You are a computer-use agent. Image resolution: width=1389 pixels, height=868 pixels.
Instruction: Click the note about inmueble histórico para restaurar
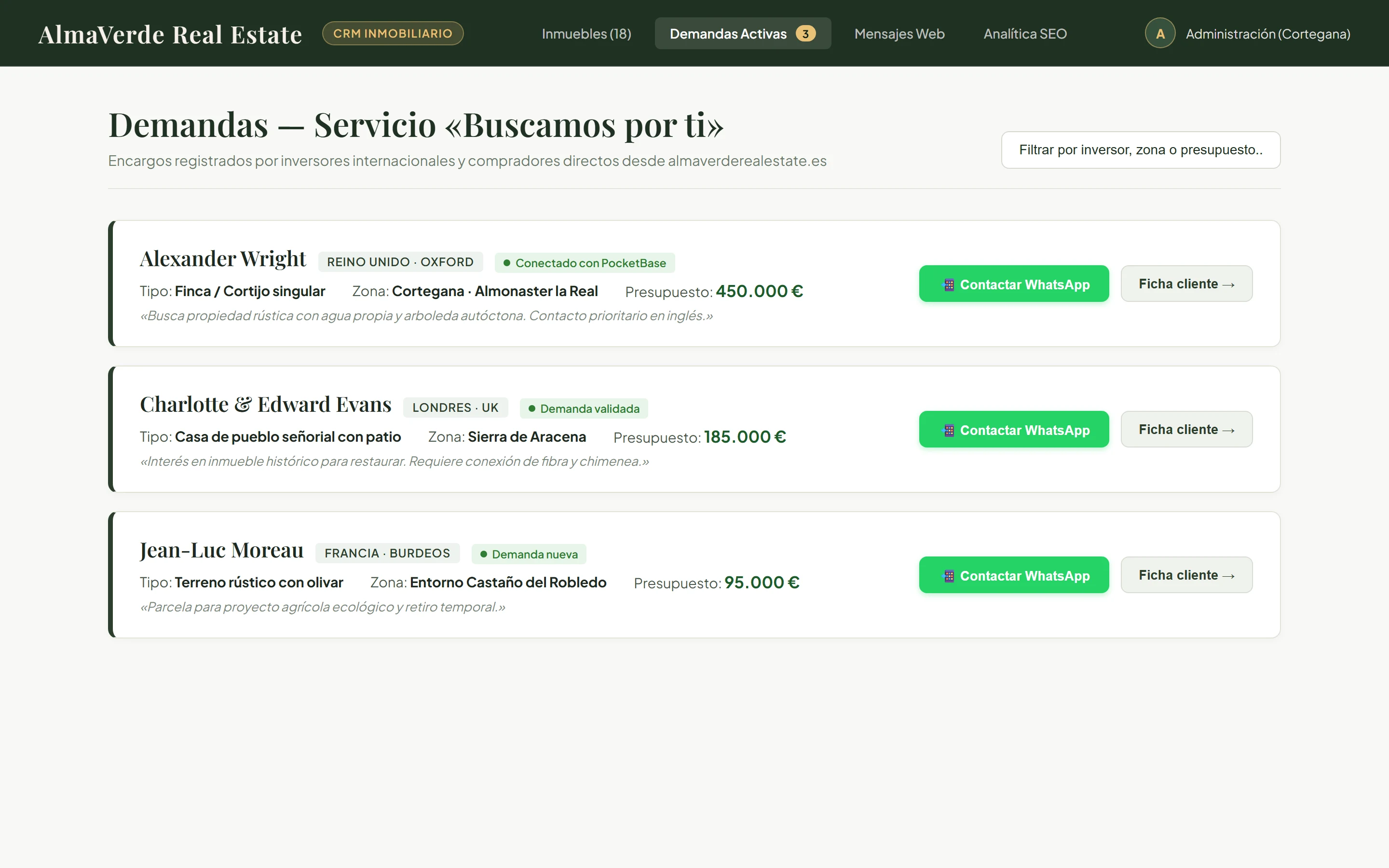pyautogui.click(x=395, y=461)
